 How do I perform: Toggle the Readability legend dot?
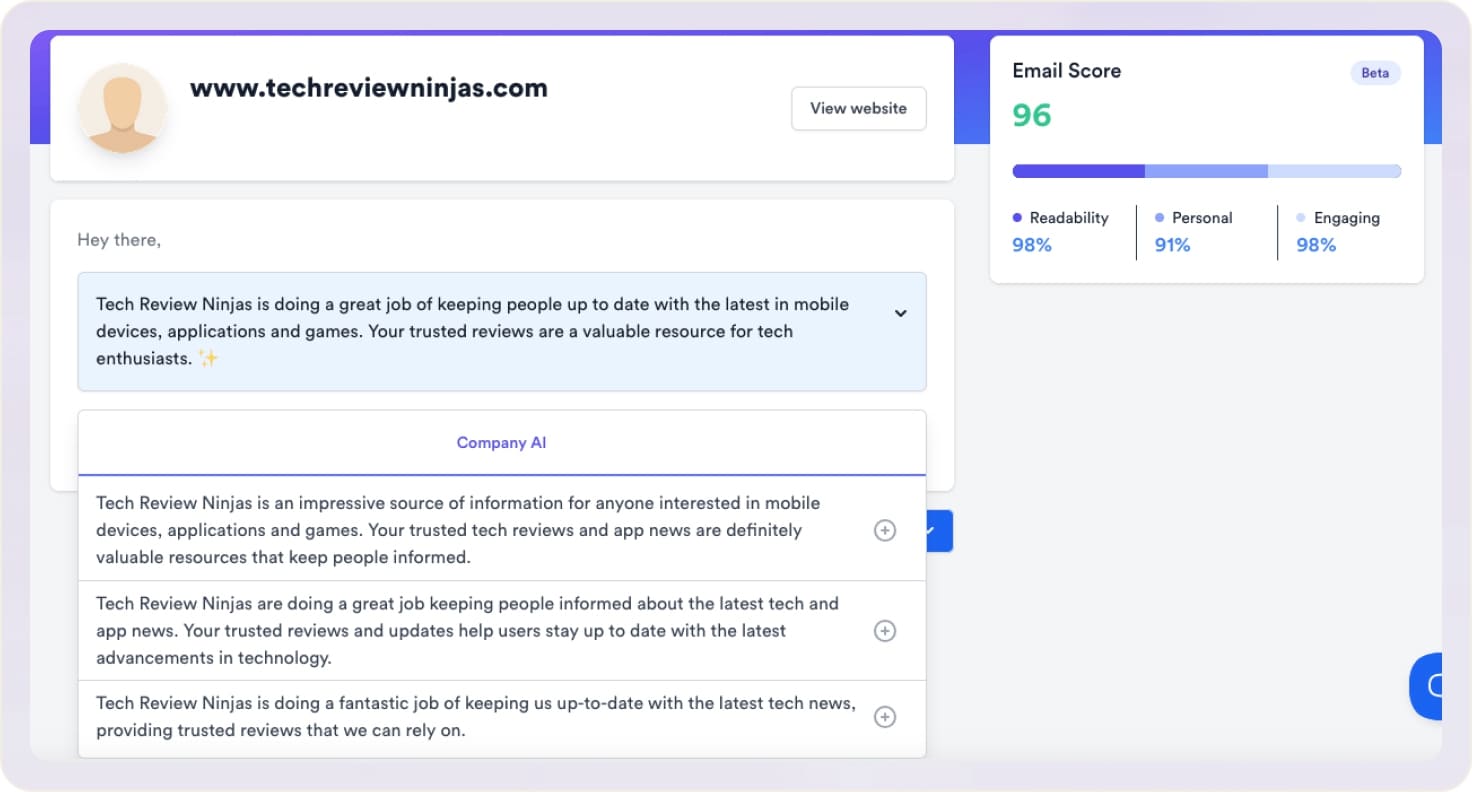(x=1016, y=217)
